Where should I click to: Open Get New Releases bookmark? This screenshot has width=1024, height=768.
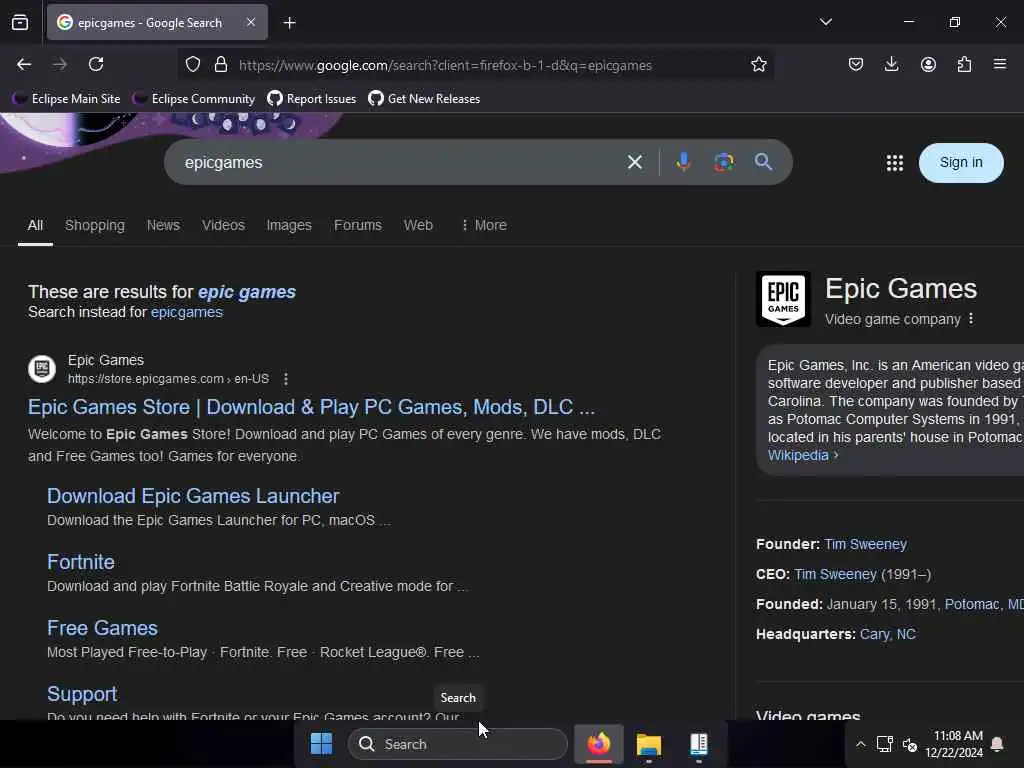[x=424, y=99]
